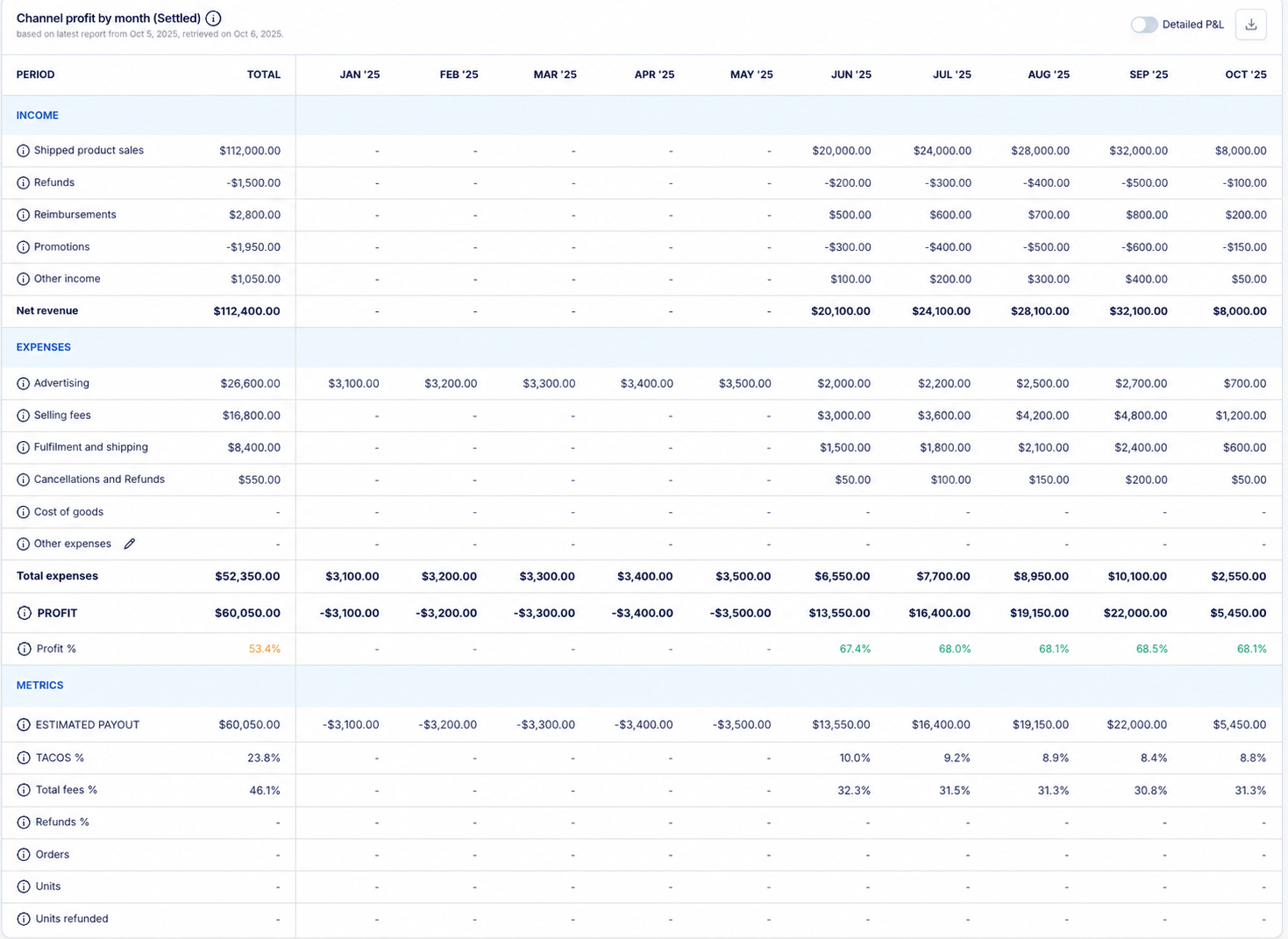This screenshot has height=939, width=1288.
Task: Edit Other expenses with the pencil icon
Action: click(130, 544)
